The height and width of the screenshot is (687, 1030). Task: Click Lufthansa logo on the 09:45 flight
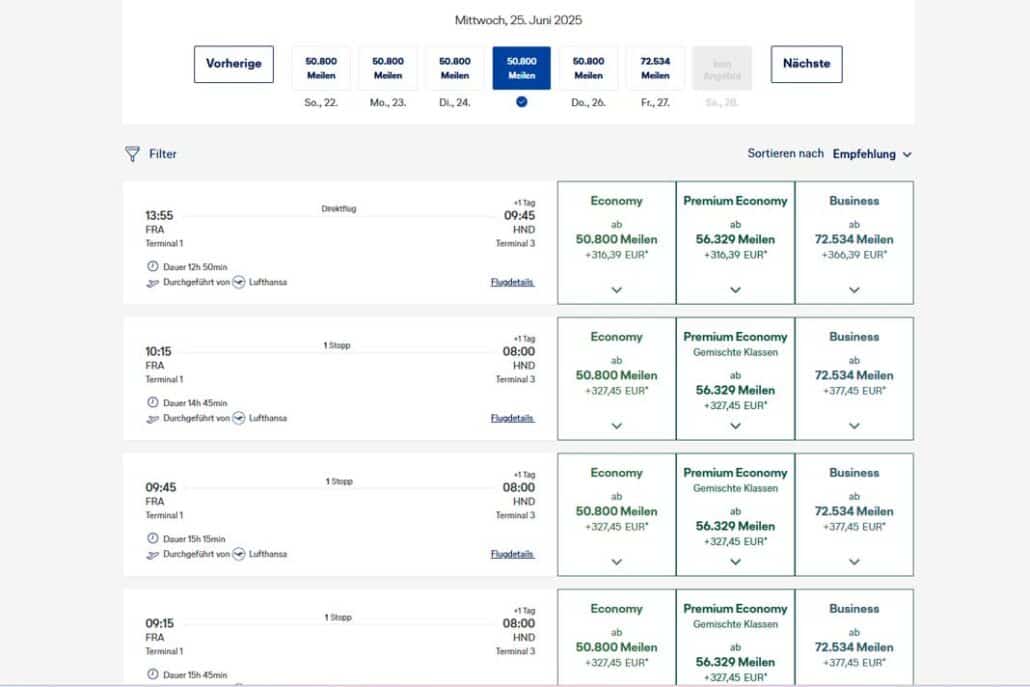point(239,554)
